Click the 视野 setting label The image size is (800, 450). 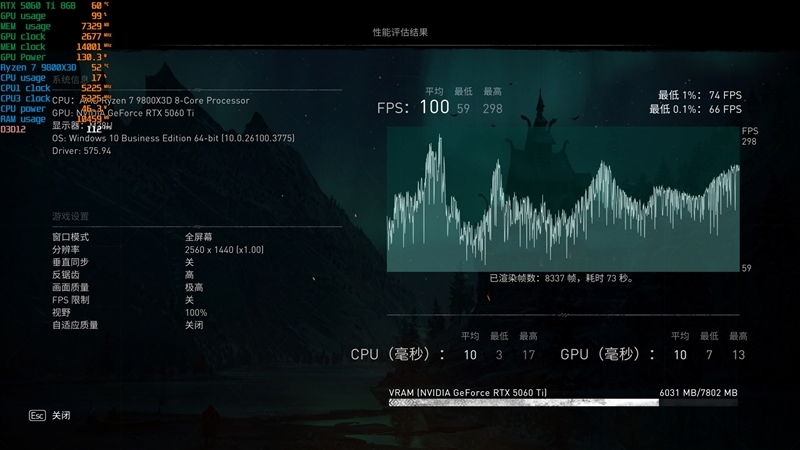point(61,312)
